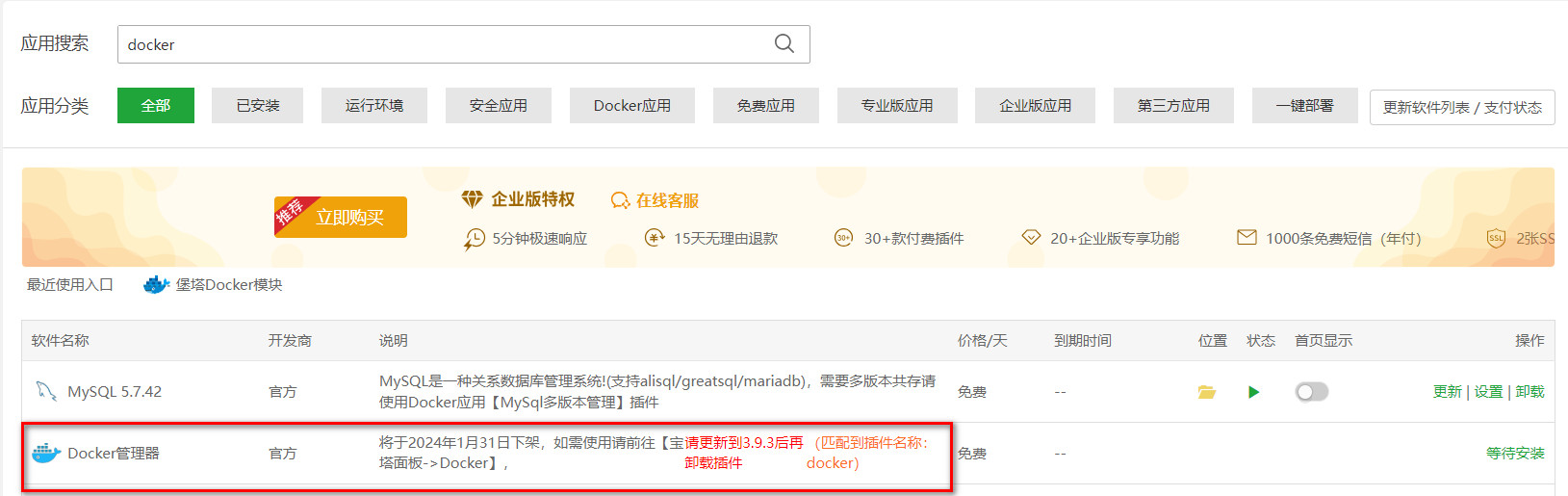Click the MySQL dolphin icon
Viewport: 1568px width, 496px height.
pos(45,391)
